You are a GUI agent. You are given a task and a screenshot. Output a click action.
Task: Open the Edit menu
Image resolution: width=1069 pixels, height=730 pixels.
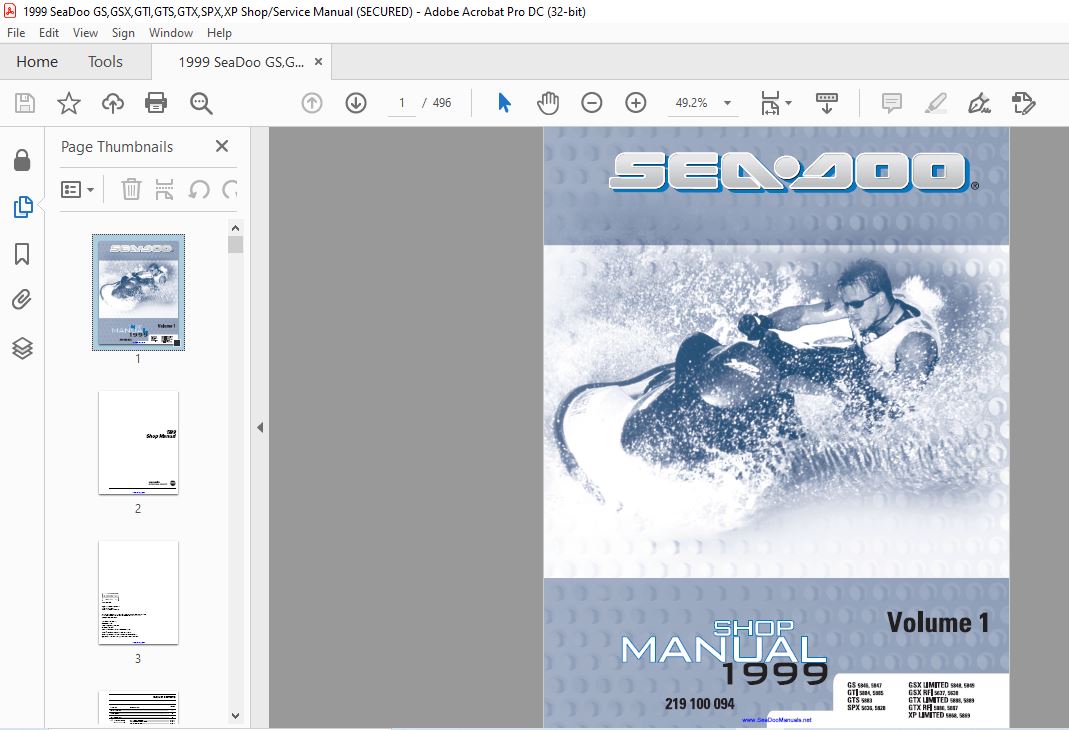tap(48, 33)
